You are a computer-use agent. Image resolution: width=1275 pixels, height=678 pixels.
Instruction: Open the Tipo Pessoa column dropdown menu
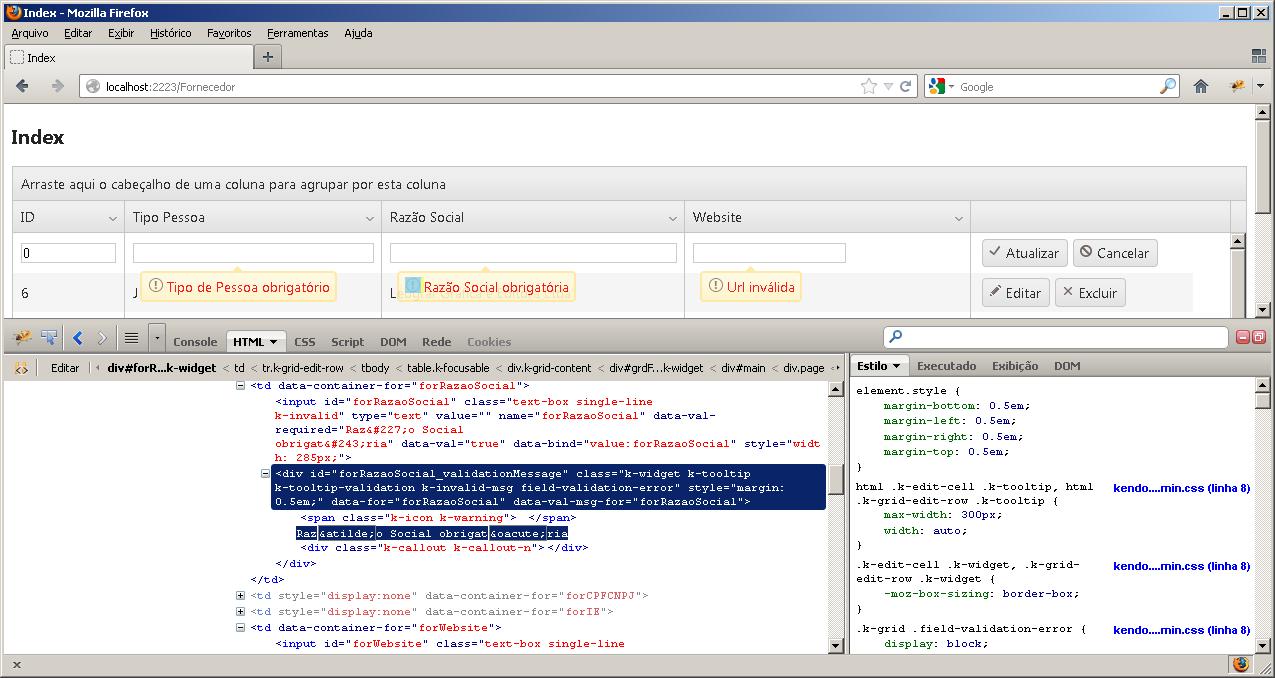coord(371,218)
